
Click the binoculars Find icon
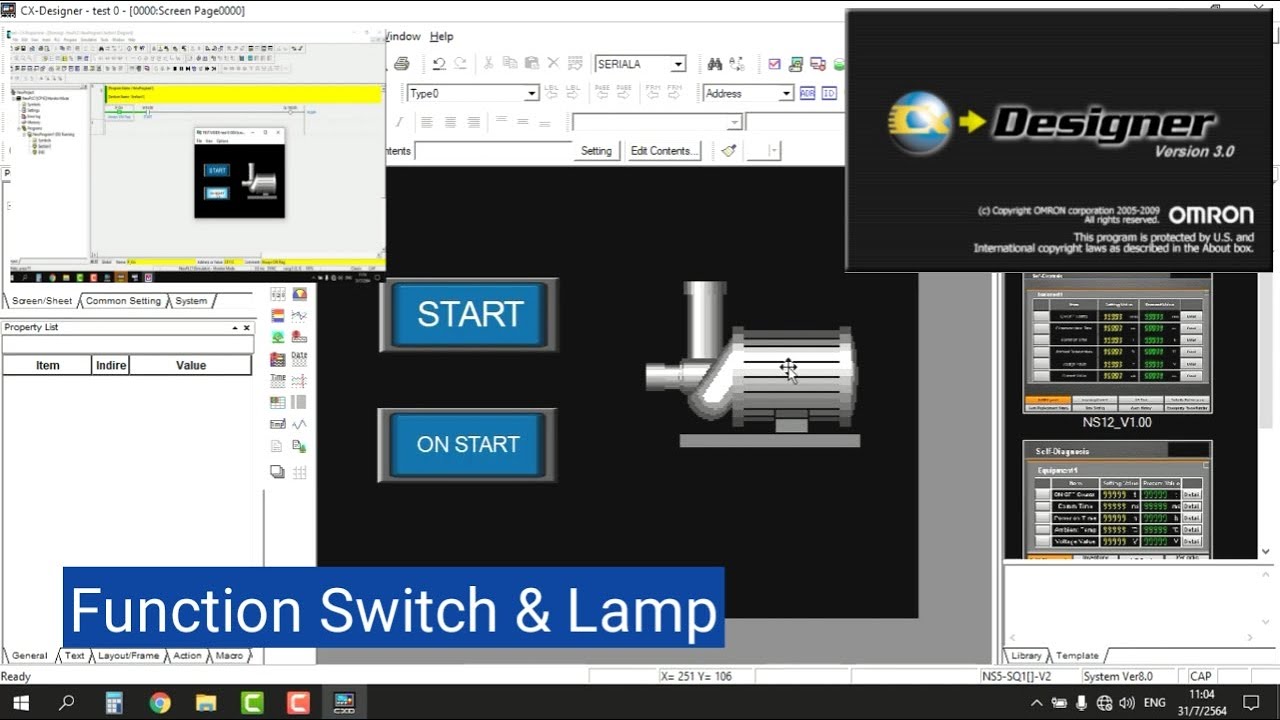[715, 64]
